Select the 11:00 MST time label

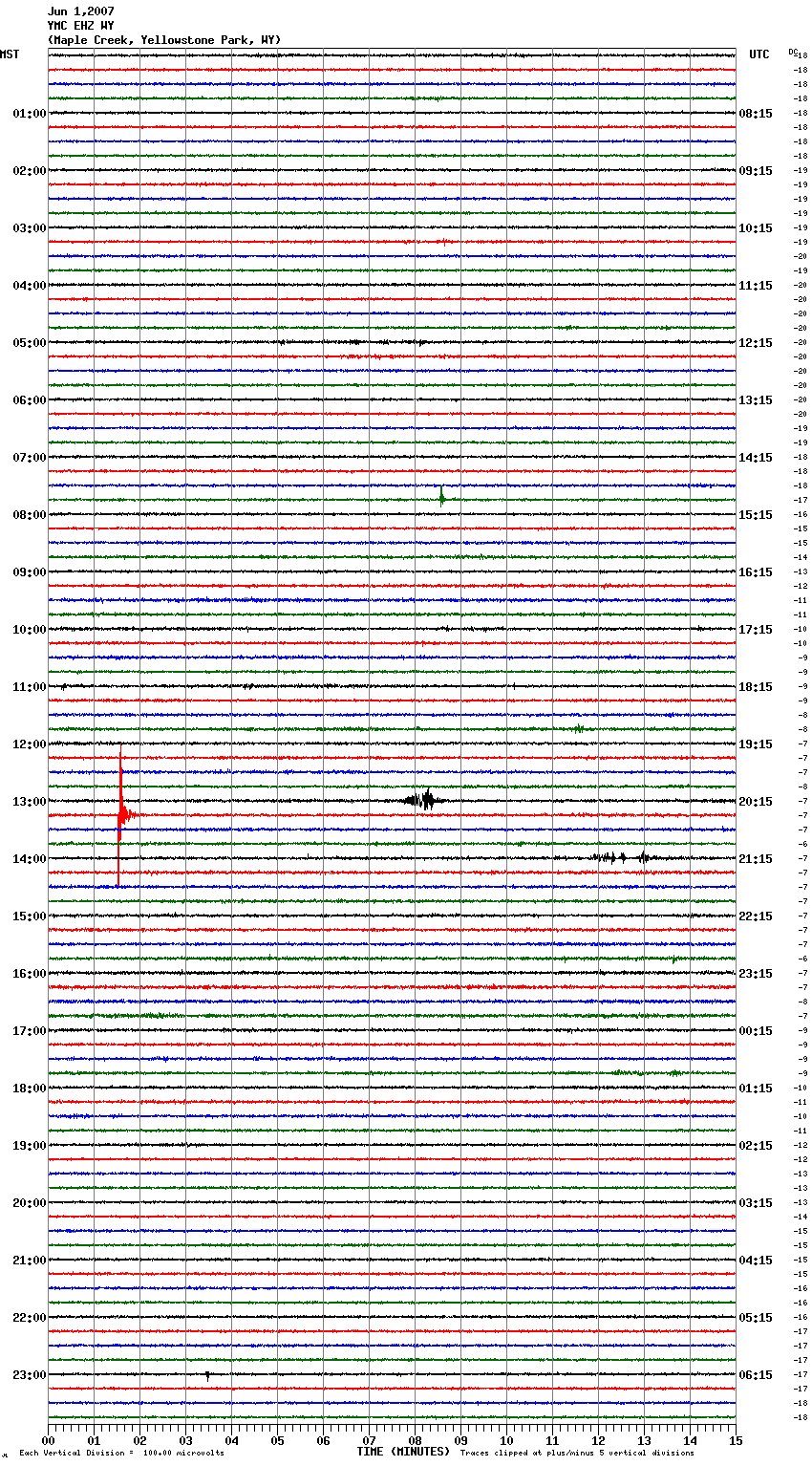(29, 687)
